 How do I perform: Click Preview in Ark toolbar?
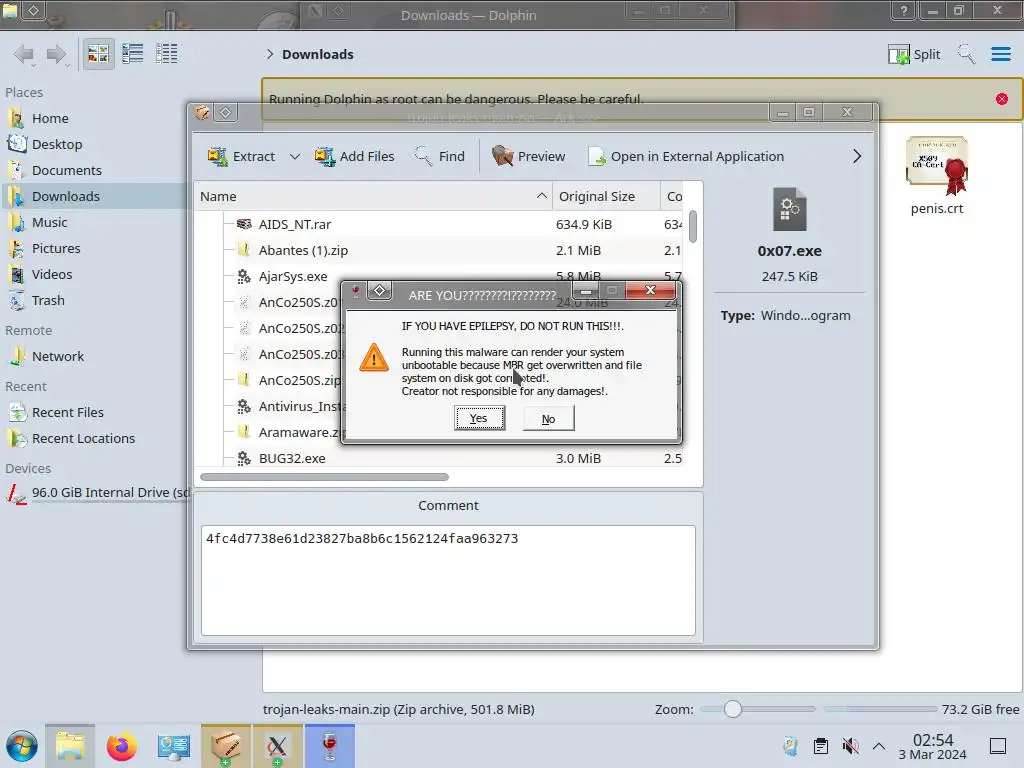[528, 156]
